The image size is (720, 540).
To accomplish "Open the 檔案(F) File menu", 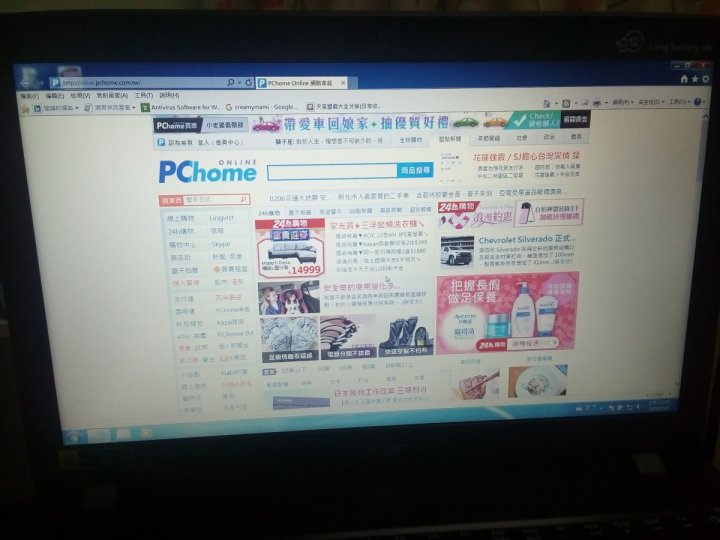I will (30, 96).
